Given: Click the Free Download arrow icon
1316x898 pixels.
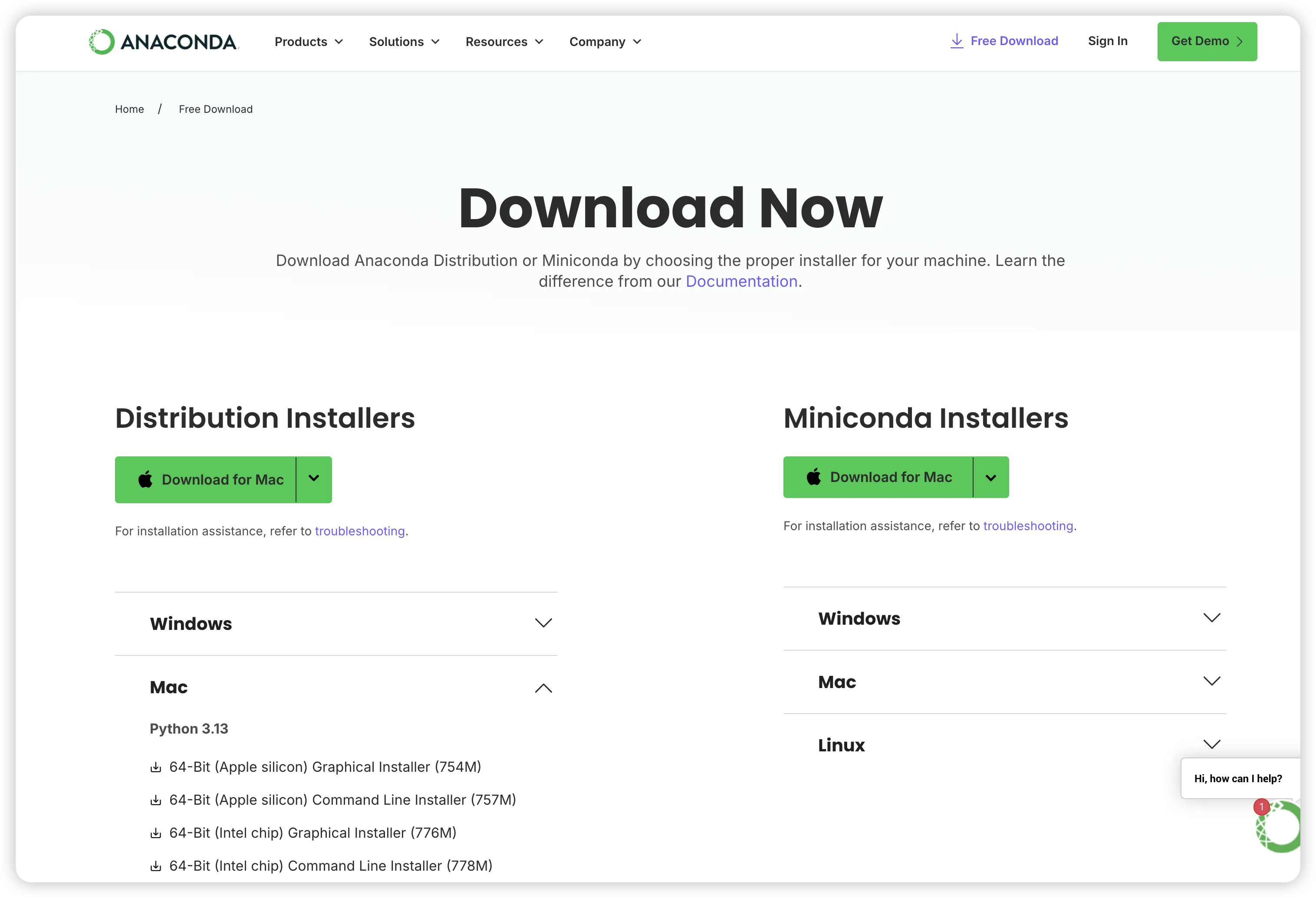Looking at the screenshot, I should (x=957, y=41).
